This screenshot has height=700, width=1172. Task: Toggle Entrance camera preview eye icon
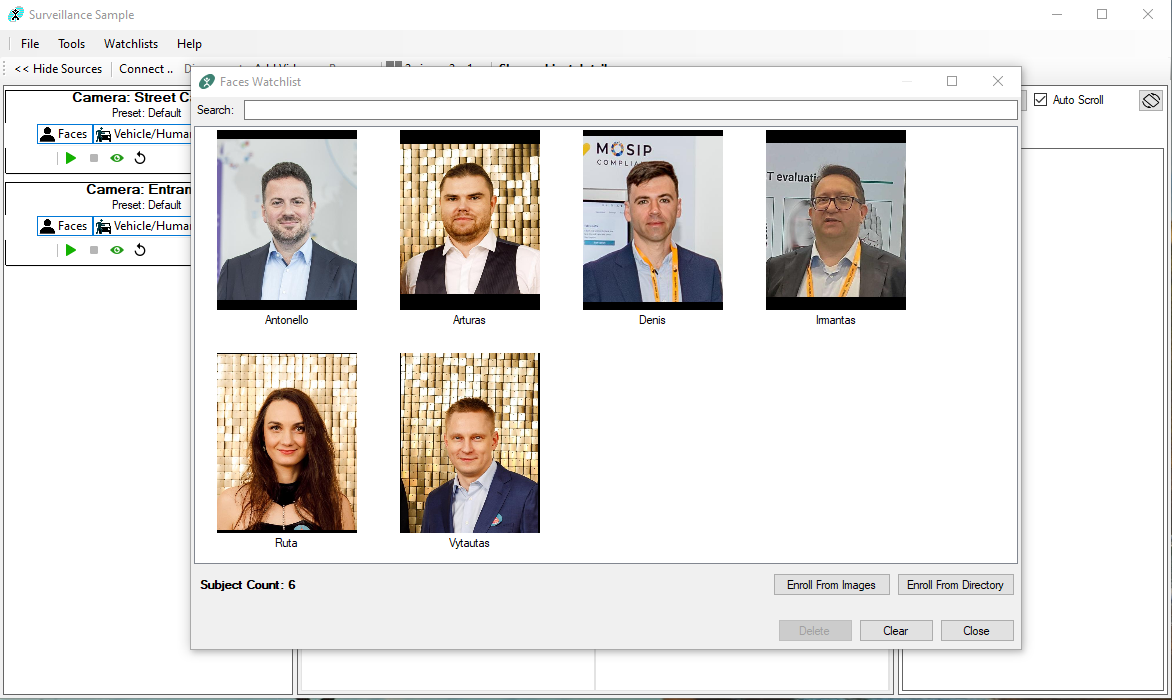(x=117, y=250)
